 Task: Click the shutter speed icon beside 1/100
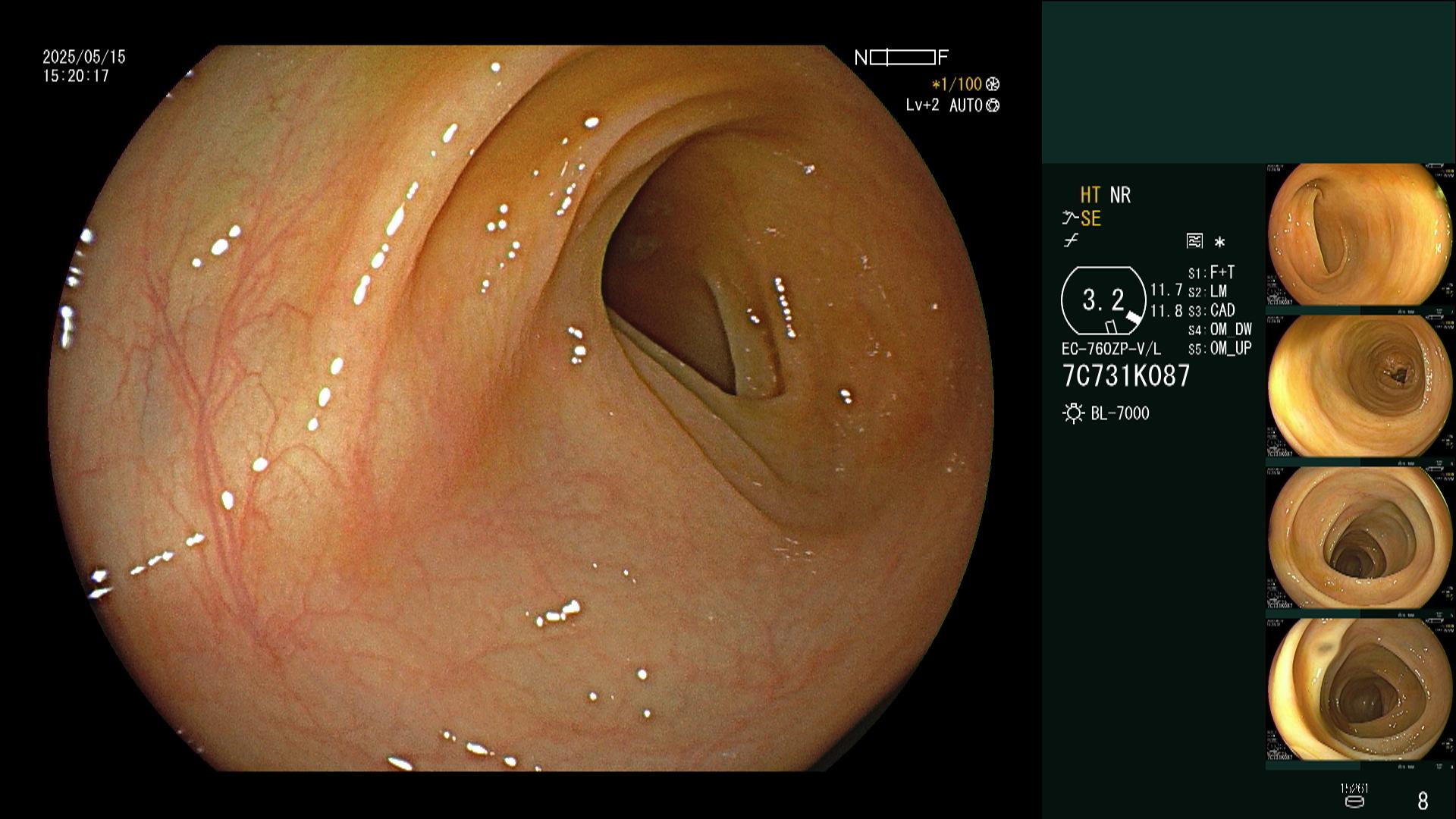[993, 84]
